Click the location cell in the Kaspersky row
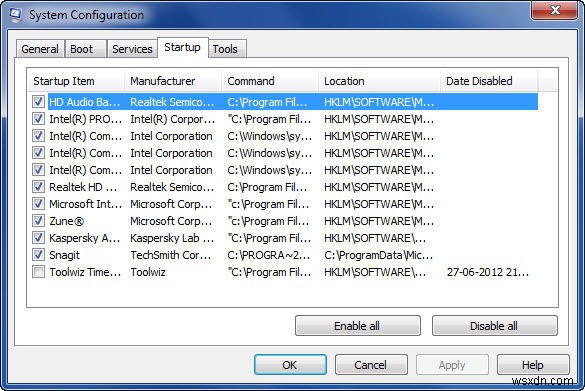Image resolution: width=585 pixels, height=391 pixels. tap(375, 238)
